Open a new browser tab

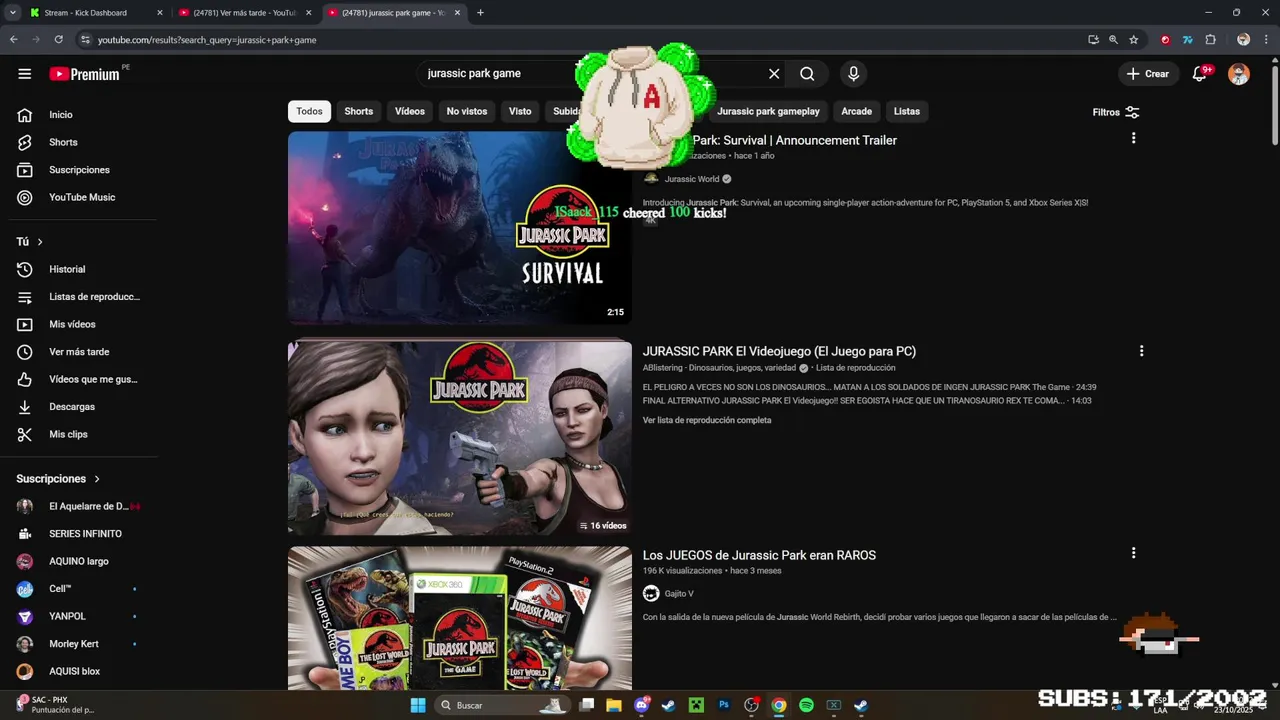click(x=480, y=13)
